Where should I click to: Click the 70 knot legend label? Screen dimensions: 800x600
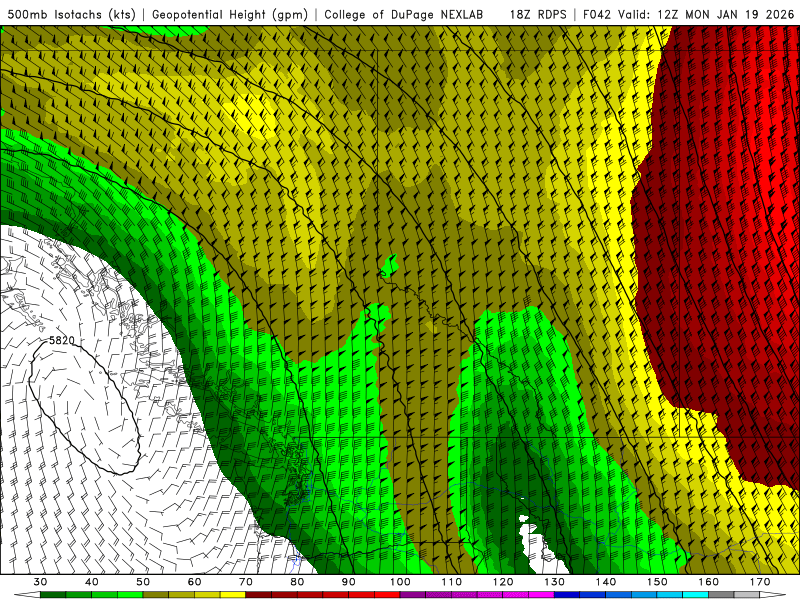click(x=246, y=582)
